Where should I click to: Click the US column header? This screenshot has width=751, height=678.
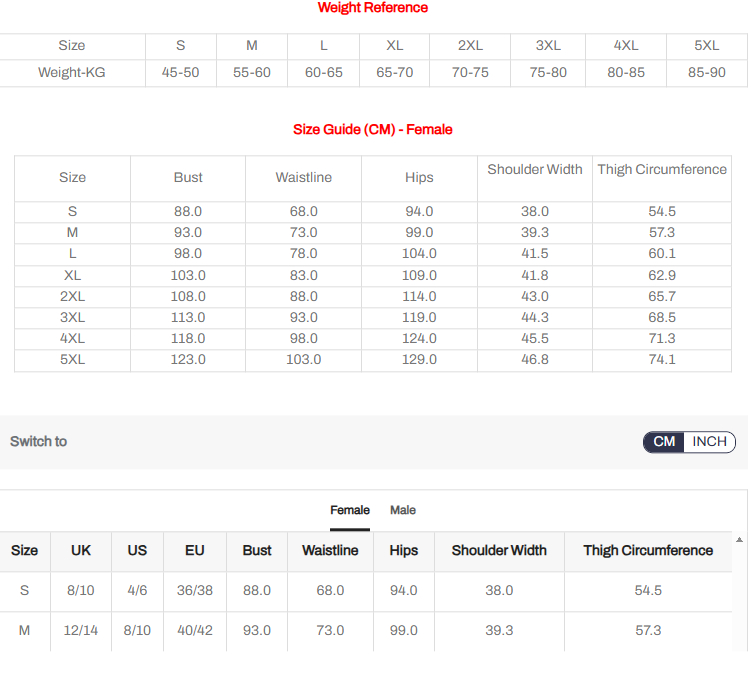[x=137, y=551]
